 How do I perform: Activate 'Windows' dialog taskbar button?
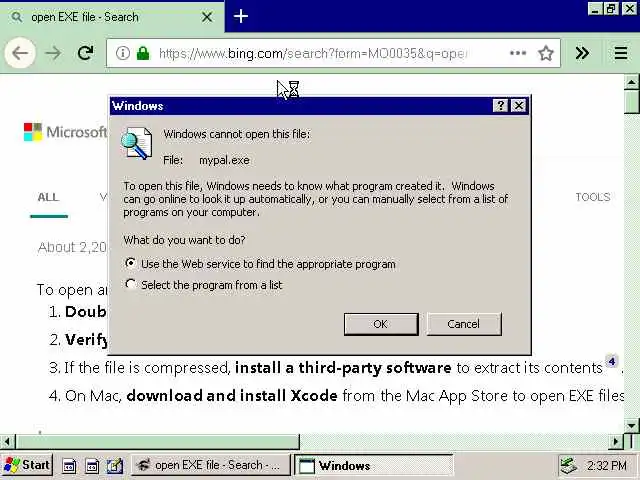pos(373,465)
